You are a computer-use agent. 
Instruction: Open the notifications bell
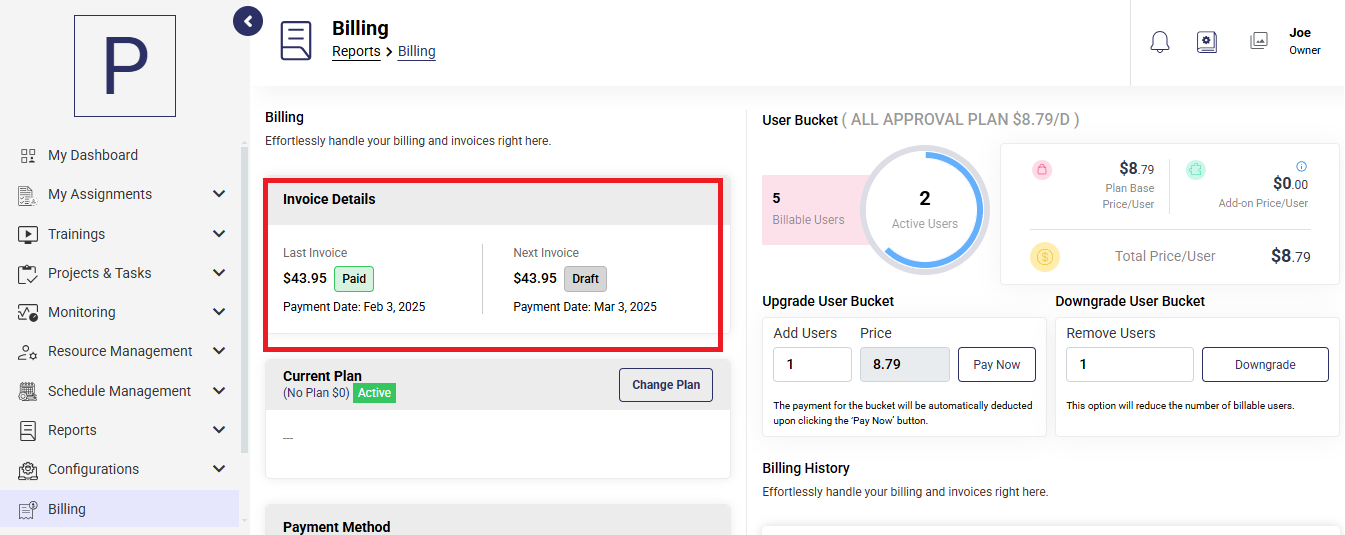pos(1160,42)
